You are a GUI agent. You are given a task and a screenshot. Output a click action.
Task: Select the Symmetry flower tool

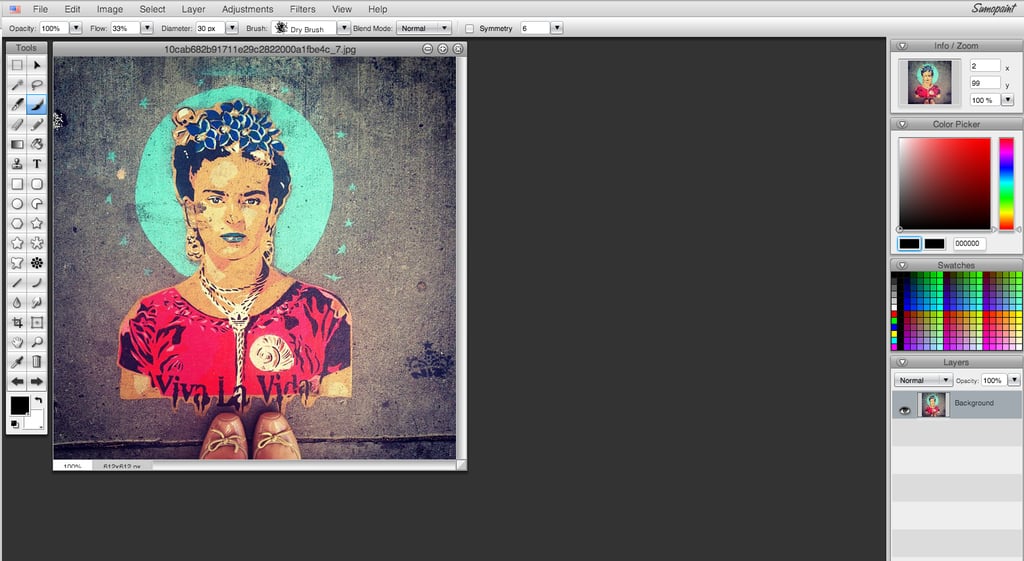click(37, 263)
